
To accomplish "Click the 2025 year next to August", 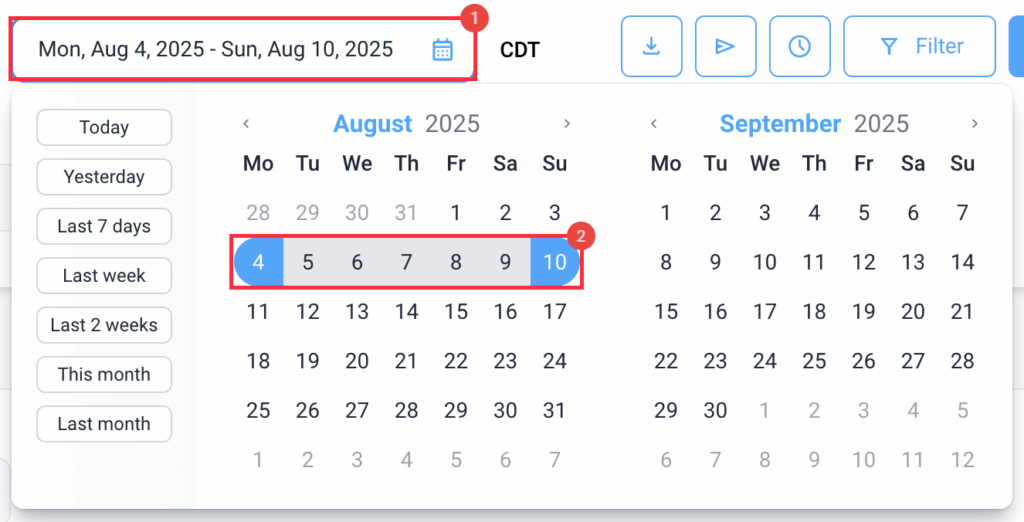I will point(453,123).
